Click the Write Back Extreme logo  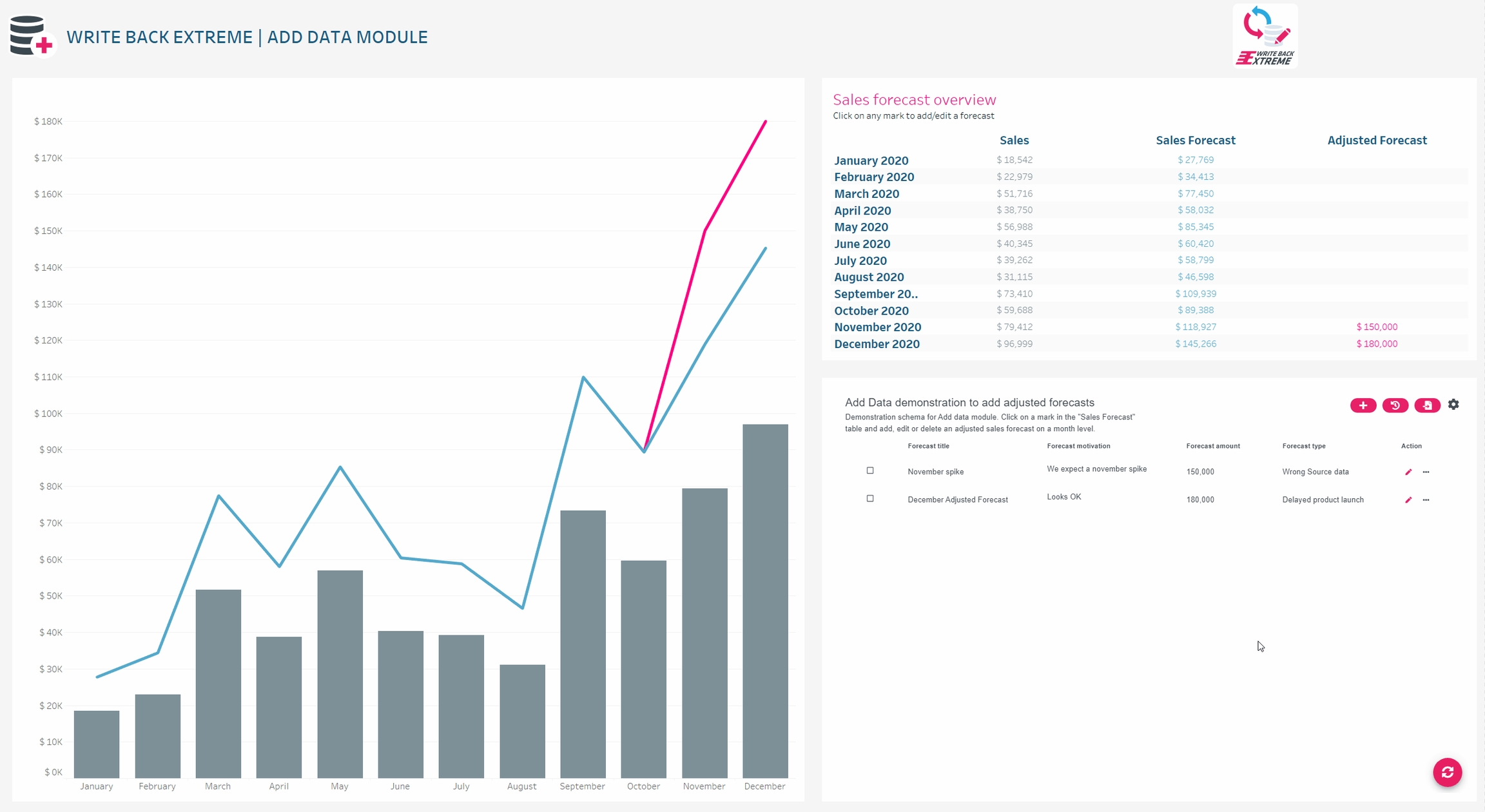point(1265,36)
